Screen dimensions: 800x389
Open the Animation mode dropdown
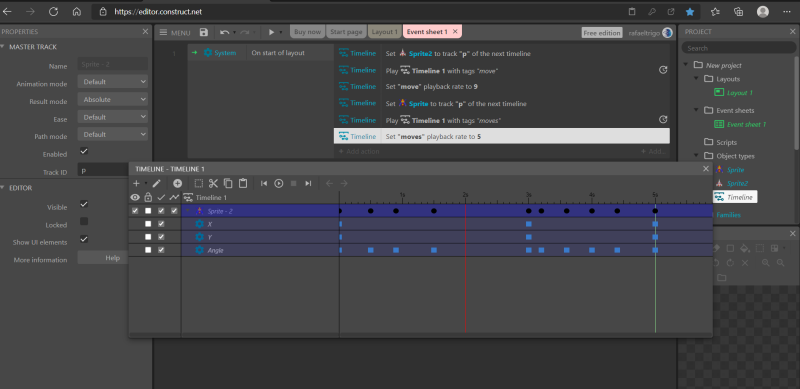(113, 82)
